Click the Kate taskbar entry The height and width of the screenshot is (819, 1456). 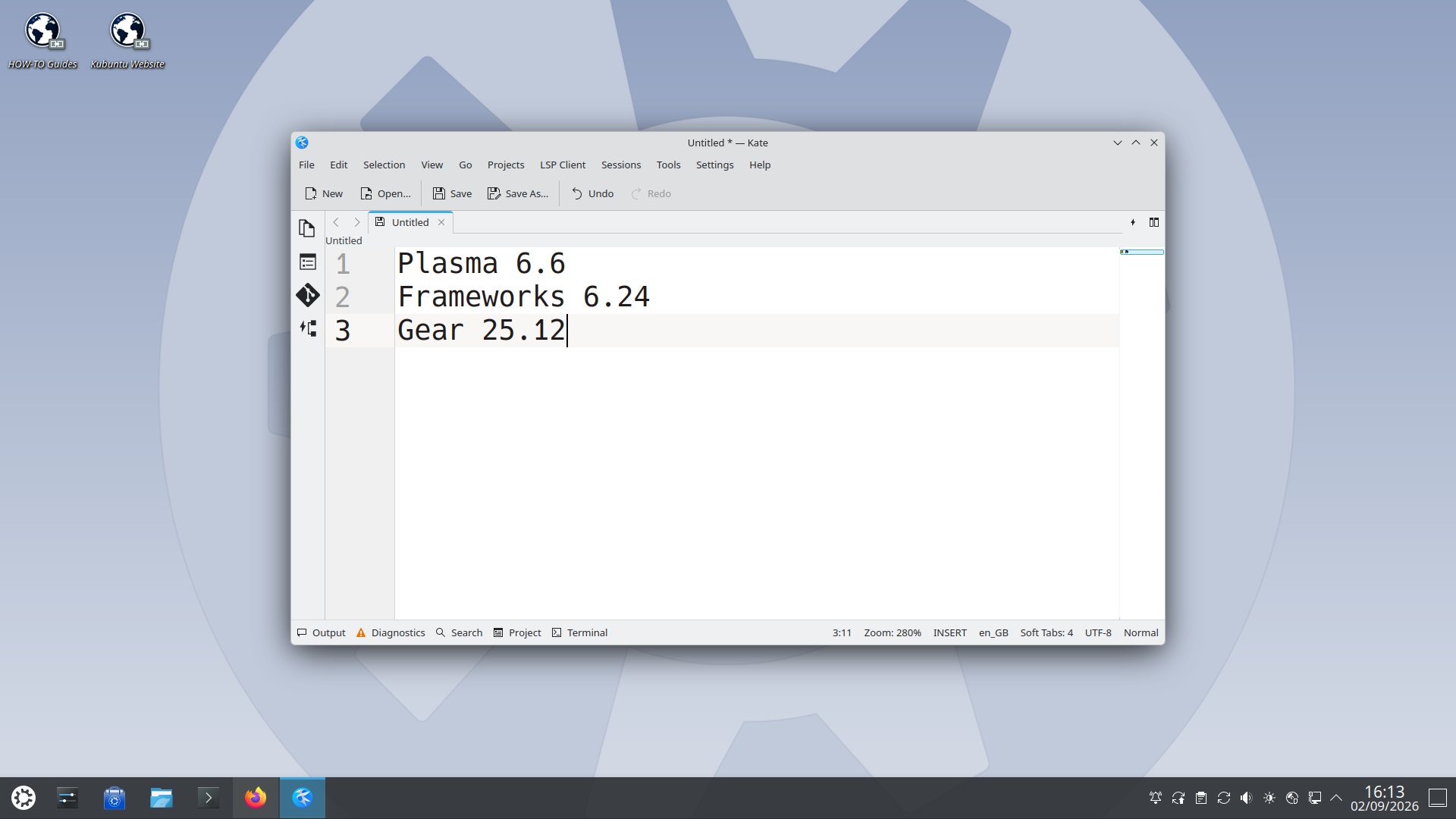(303, 798)
